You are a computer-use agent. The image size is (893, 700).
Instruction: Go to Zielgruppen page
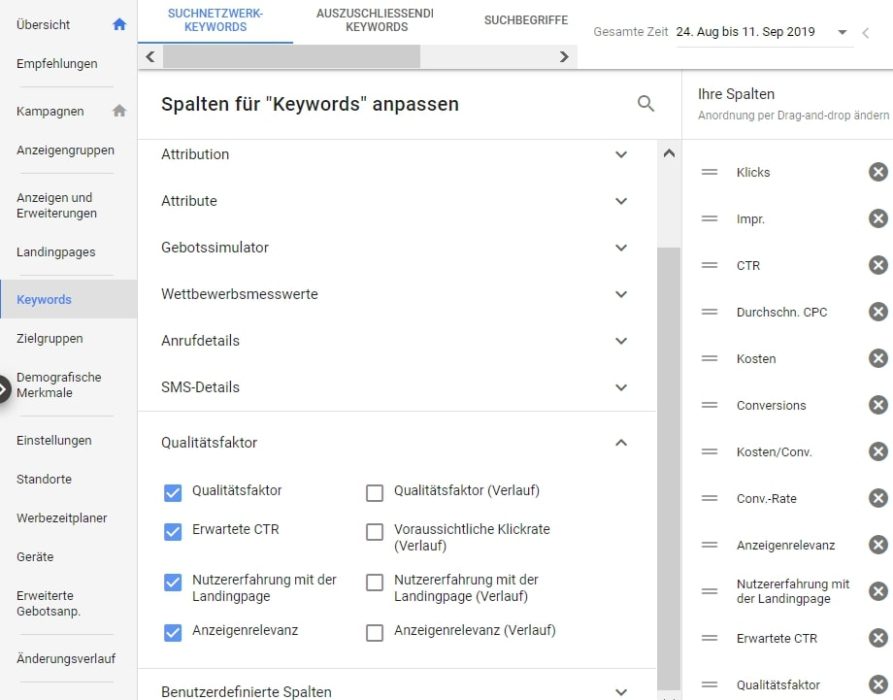pyautogui.click(x=50, y=338)
